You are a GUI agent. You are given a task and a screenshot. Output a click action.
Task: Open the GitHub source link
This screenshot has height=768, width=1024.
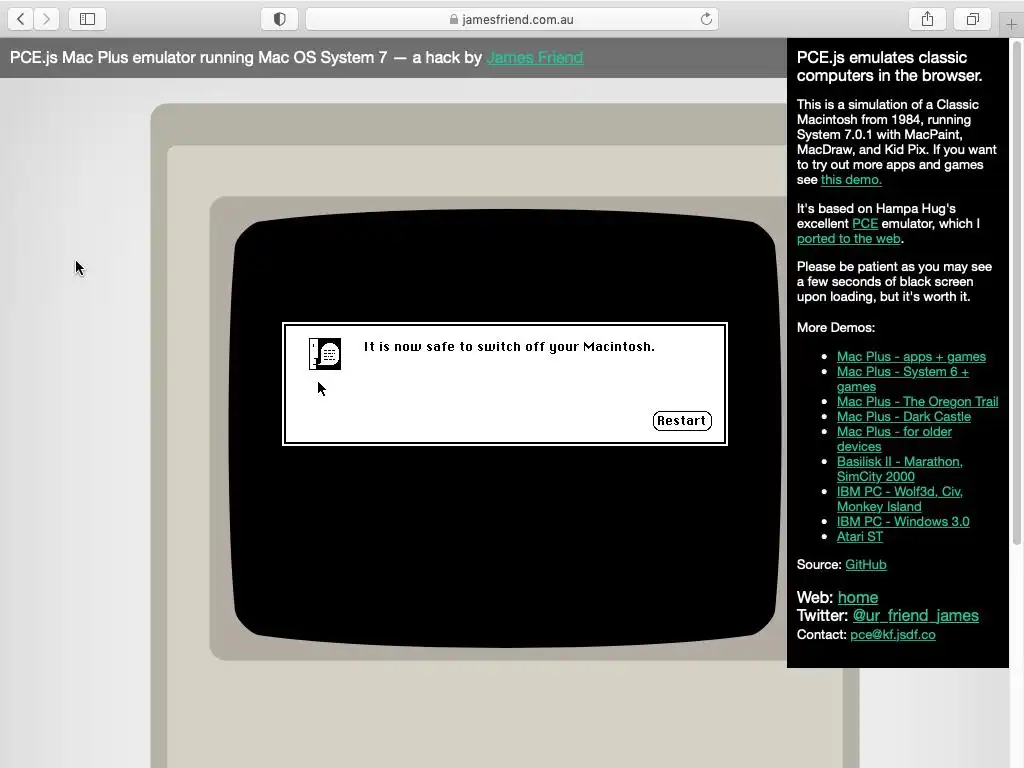[865, 565]
